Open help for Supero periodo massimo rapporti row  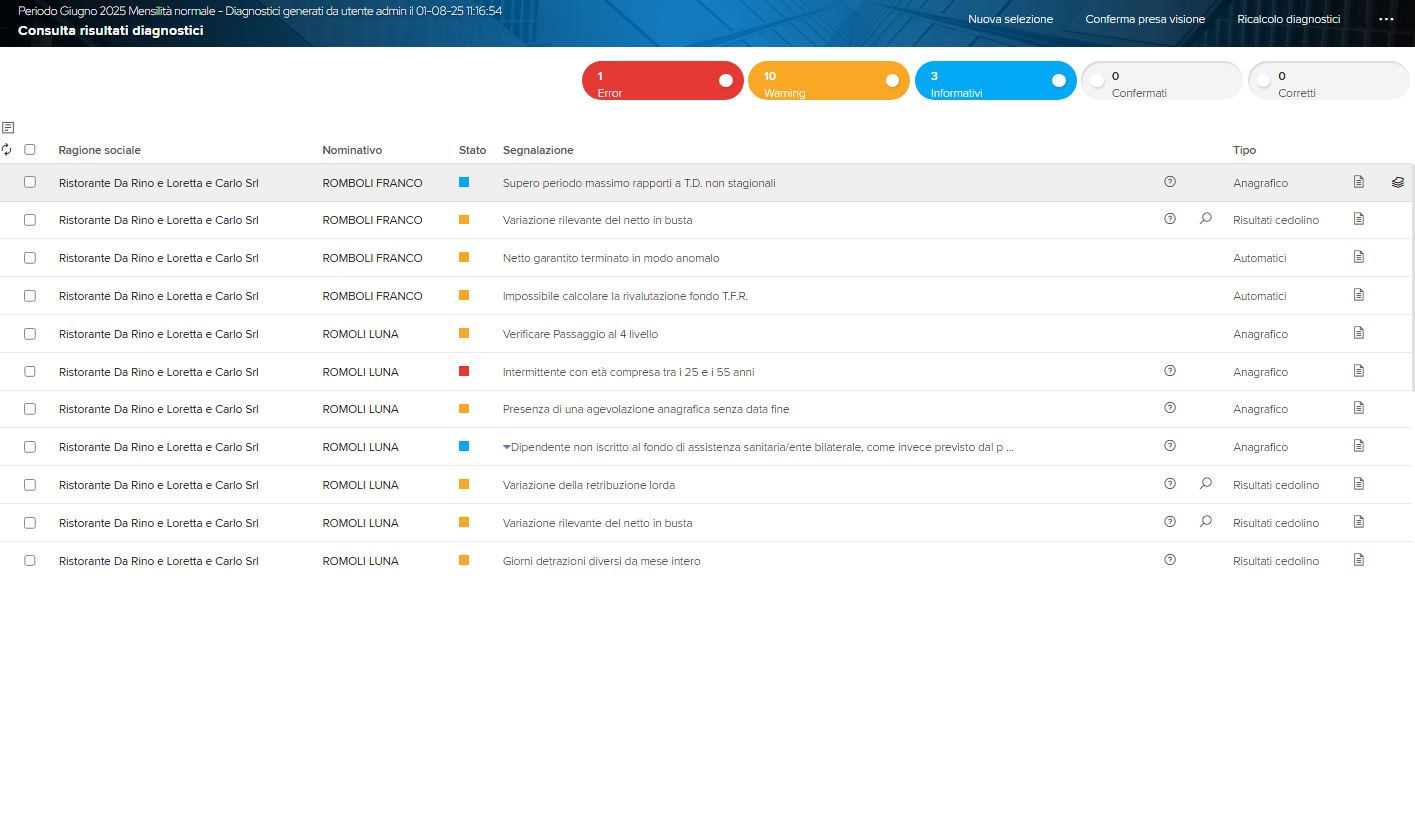pyautogui.click(x=1170, y=182)
